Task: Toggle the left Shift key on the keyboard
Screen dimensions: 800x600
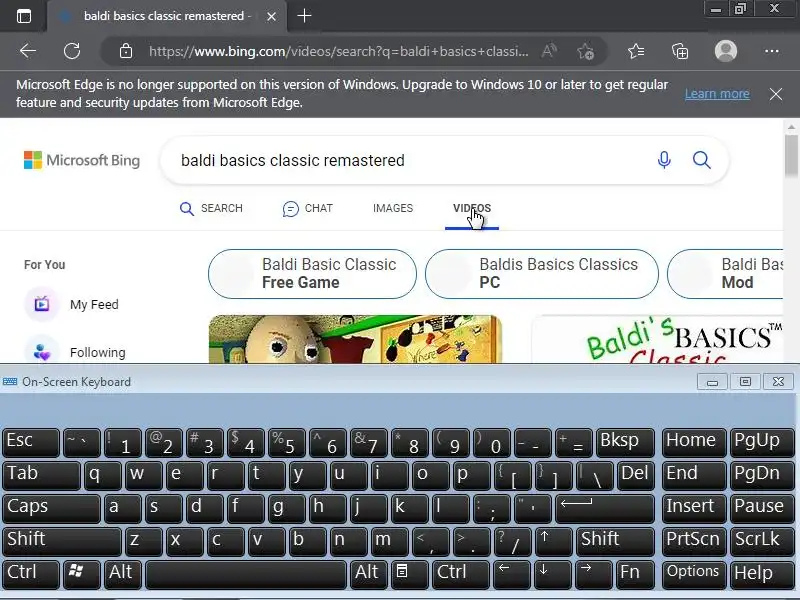Action: point(62,541)
